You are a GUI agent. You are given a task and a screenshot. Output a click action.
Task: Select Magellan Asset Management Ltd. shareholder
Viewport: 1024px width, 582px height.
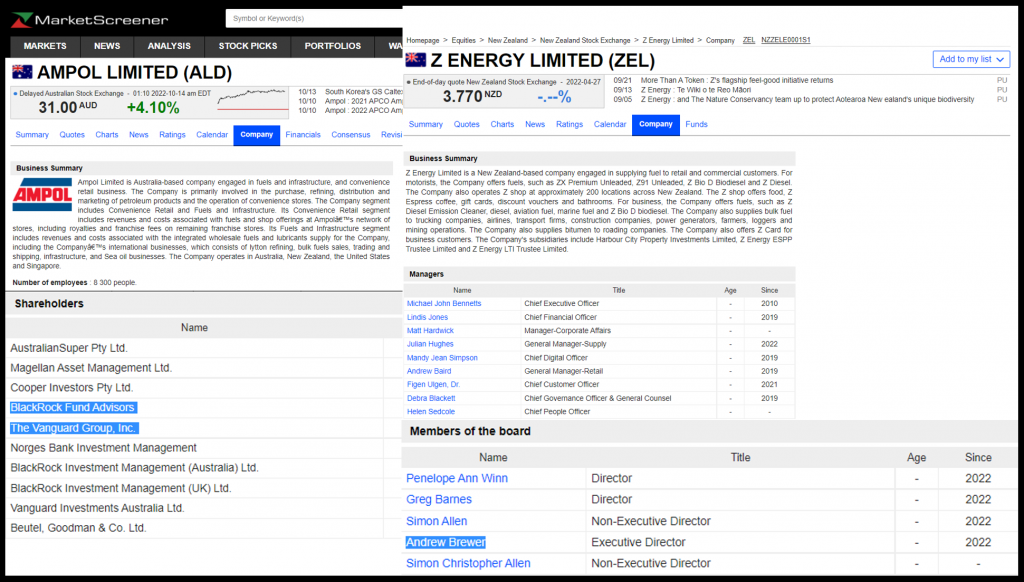click(x=91, y=368)
